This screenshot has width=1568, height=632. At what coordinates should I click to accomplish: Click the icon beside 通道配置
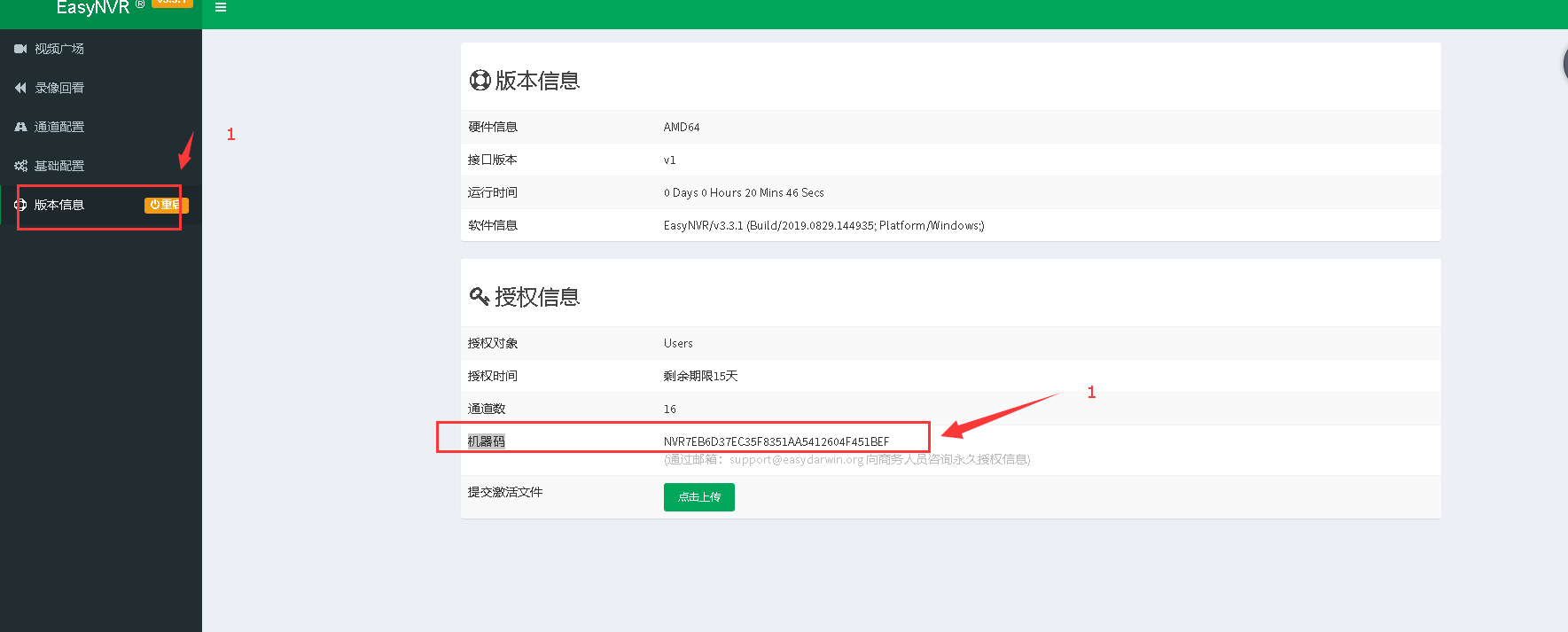(x=20, y=127)
